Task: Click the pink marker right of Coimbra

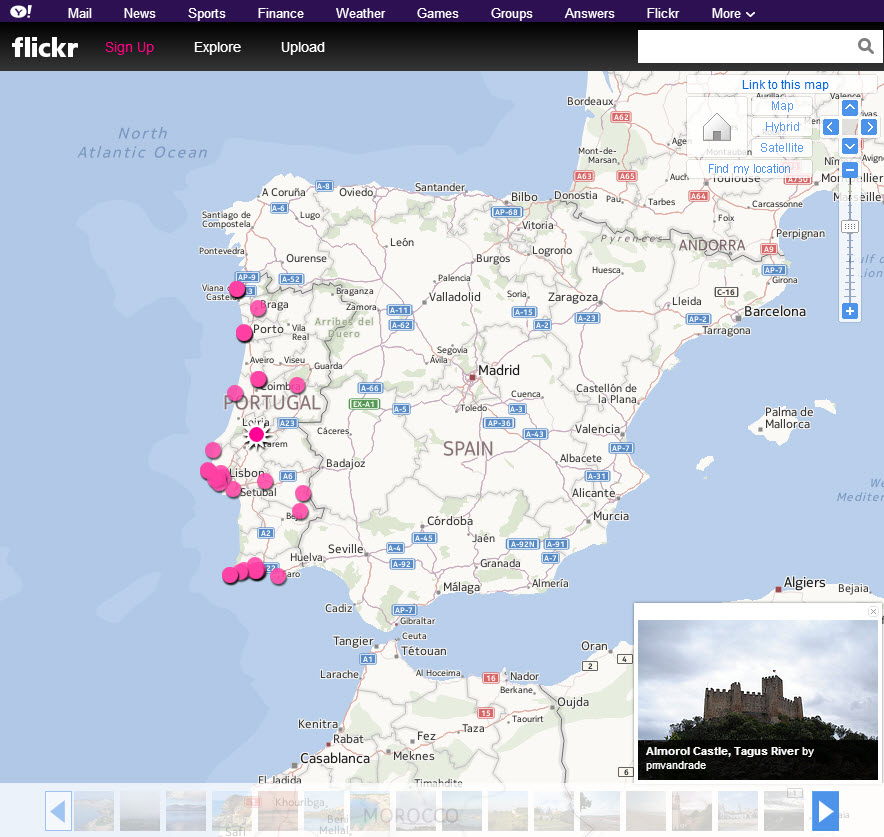Action: click(297, 385)
